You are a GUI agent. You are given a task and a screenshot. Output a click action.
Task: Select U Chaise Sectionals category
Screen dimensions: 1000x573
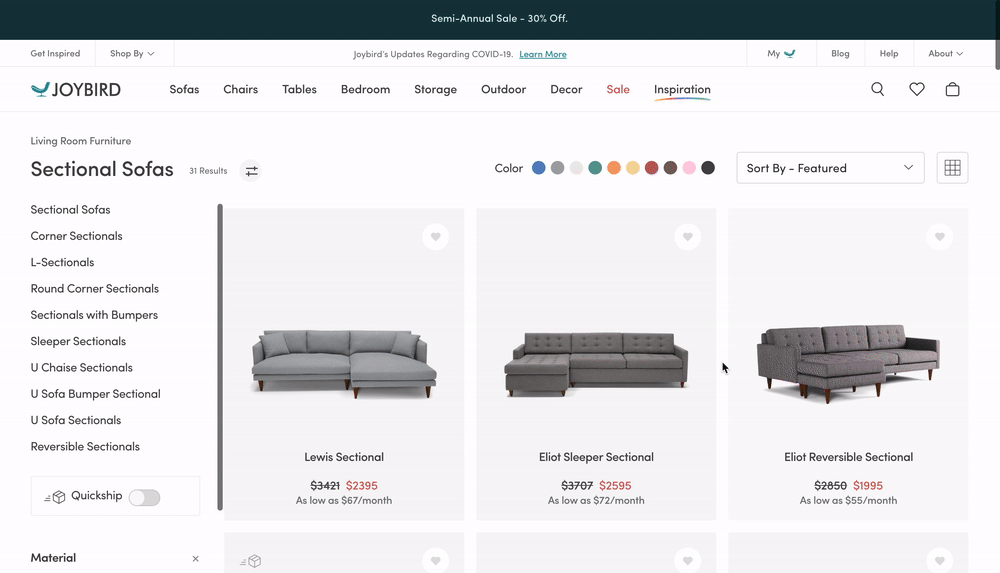click(x=82, y=368)
